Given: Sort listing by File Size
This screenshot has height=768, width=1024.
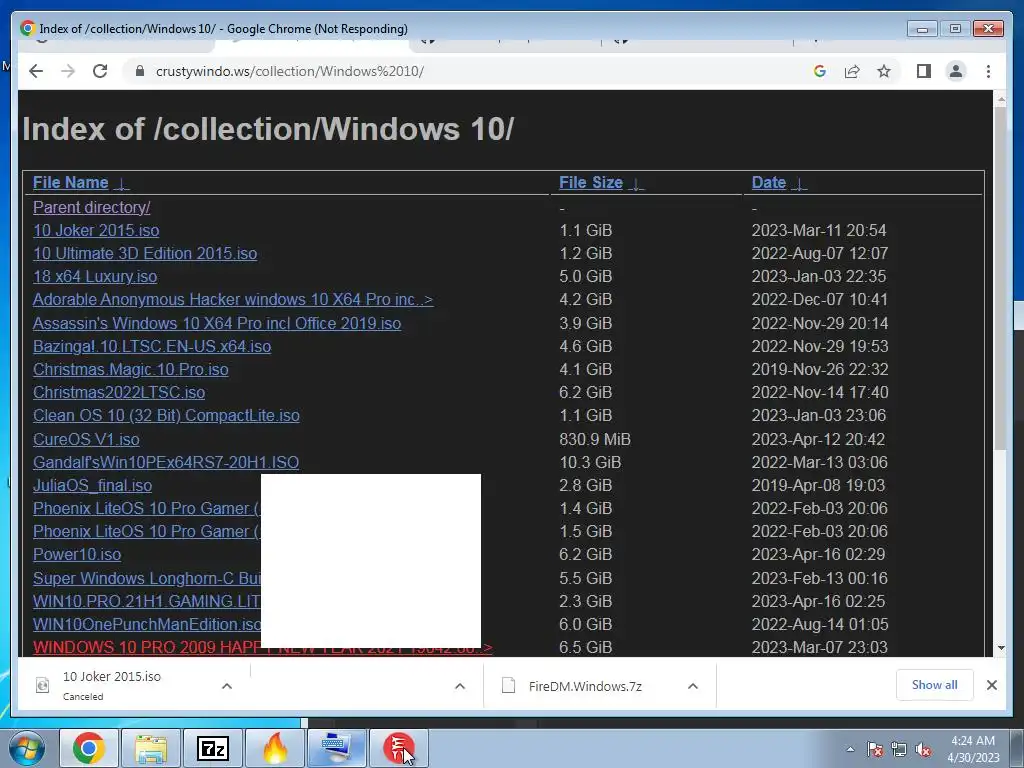Looking at the screenshot, I should 591,183.
